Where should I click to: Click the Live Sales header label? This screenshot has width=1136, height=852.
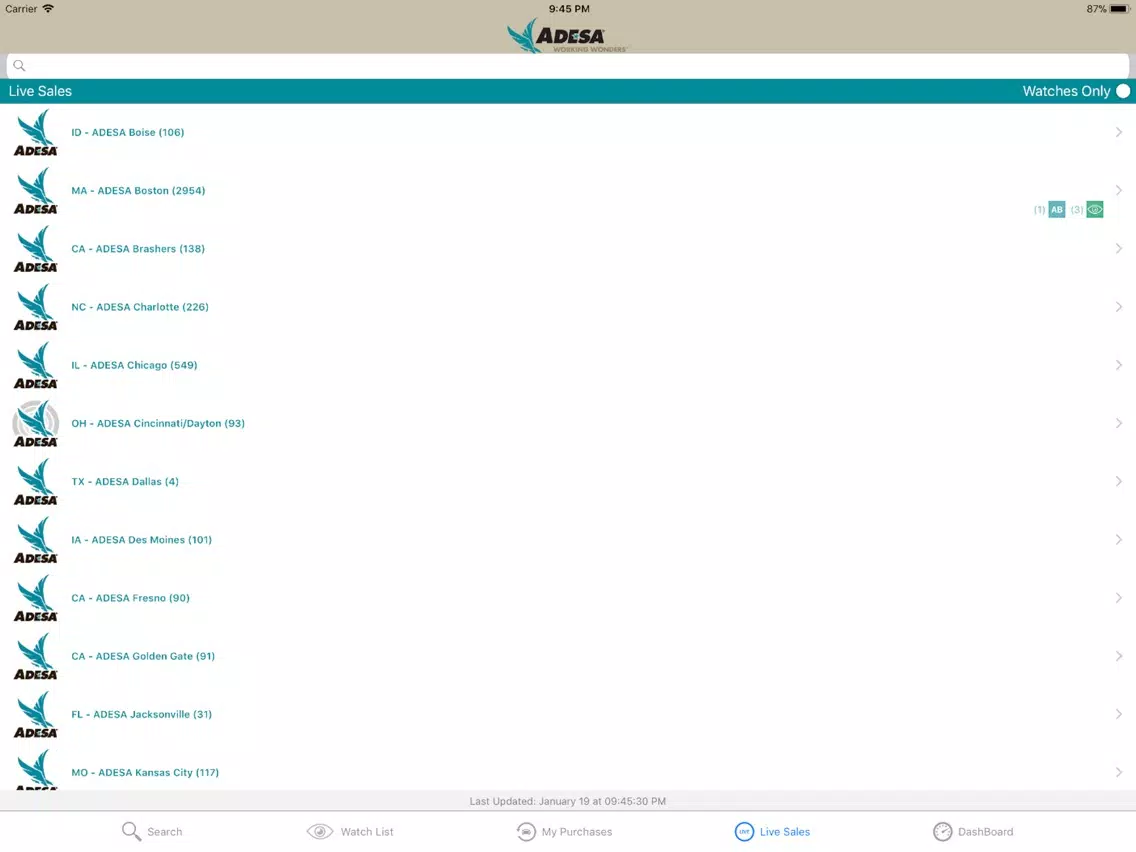[x=40, y=91]
